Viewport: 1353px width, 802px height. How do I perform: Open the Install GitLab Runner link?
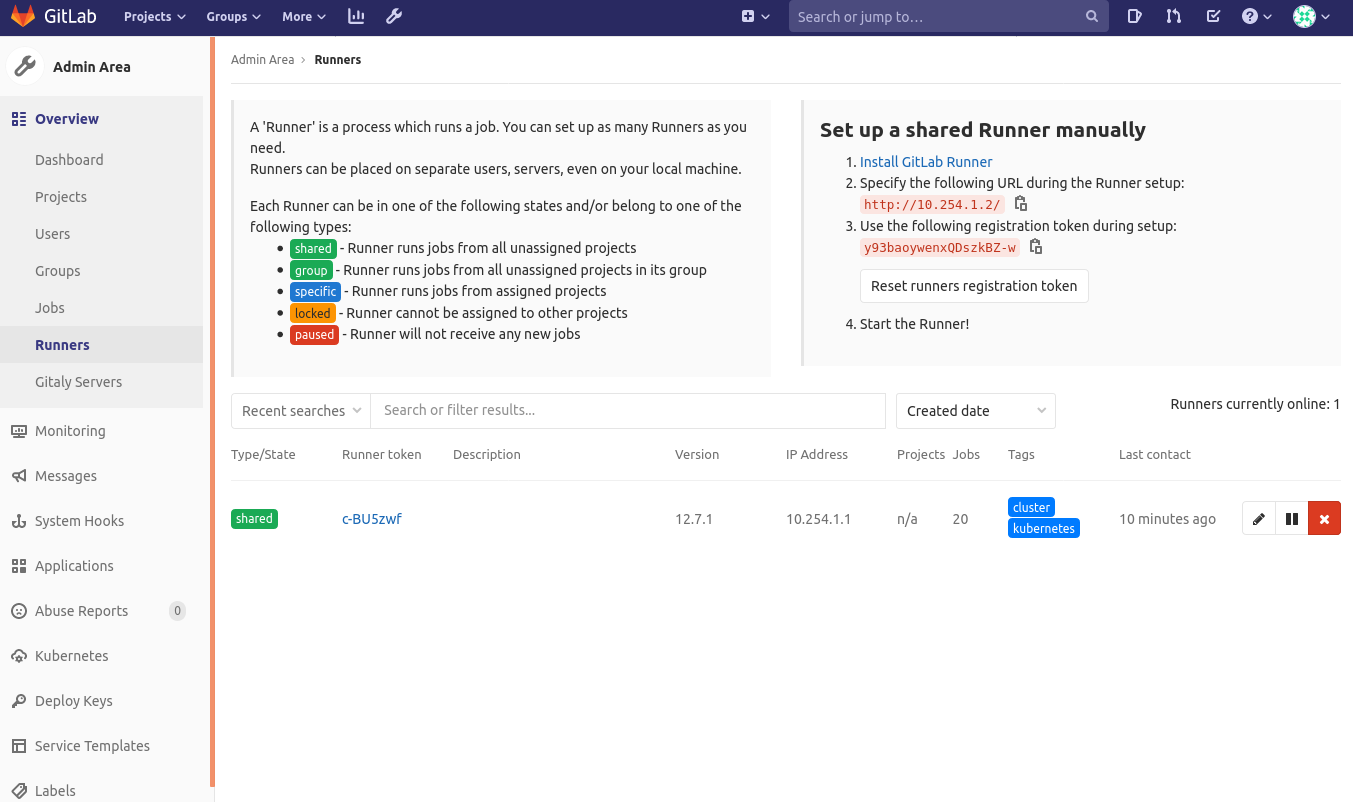(926, 162)
